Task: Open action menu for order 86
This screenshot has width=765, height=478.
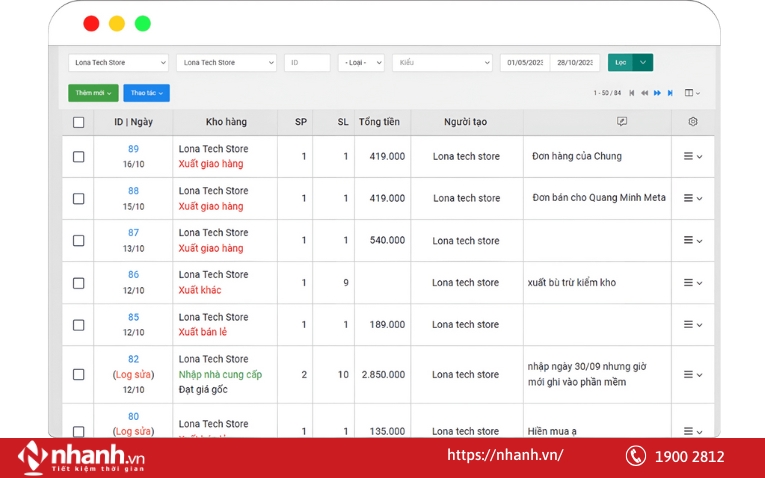Action: click(x=693, y=283)
